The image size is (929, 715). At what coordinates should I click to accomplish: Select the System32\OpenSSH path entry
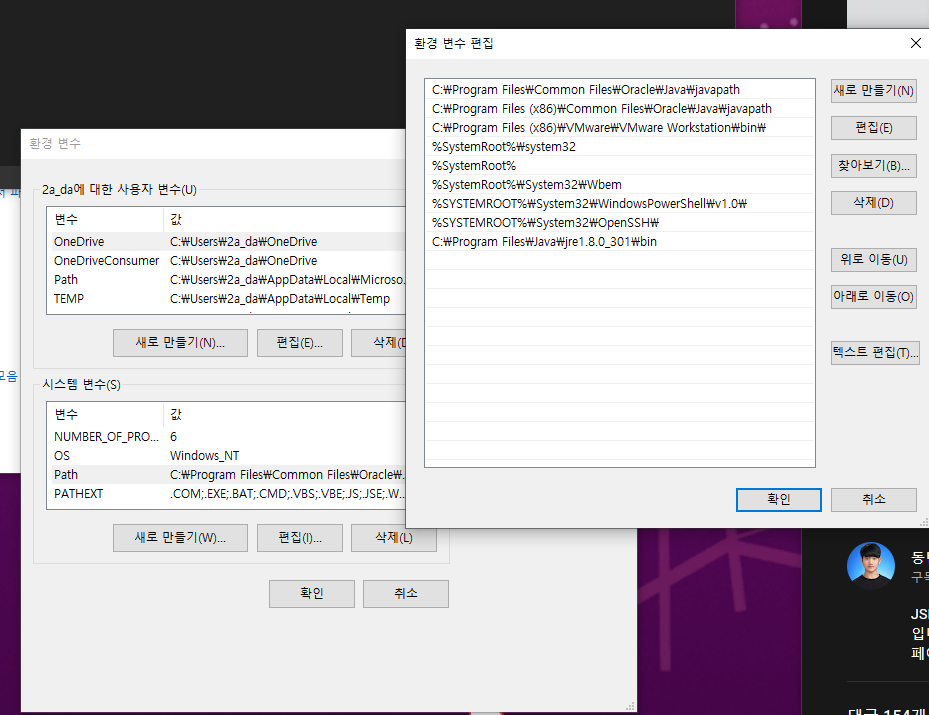620,222
